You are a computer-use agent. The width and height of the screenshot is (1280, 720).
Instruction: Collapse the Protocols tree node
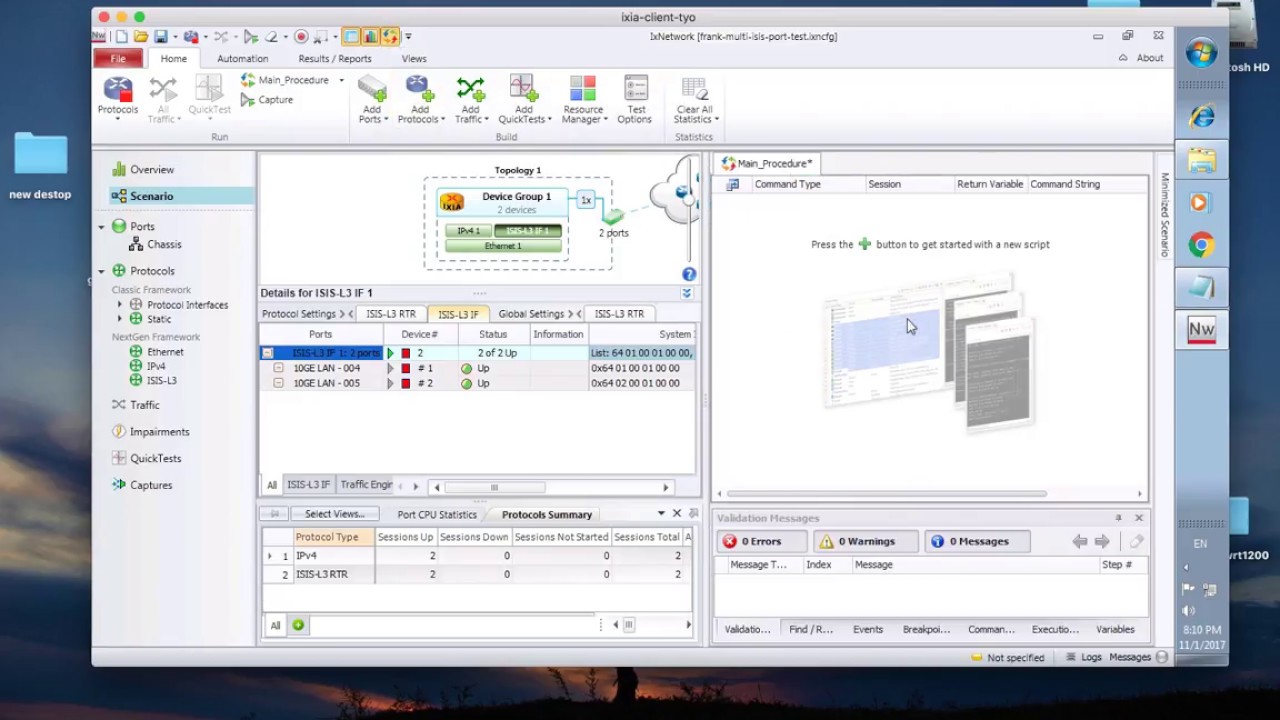(x=101, y=271)
